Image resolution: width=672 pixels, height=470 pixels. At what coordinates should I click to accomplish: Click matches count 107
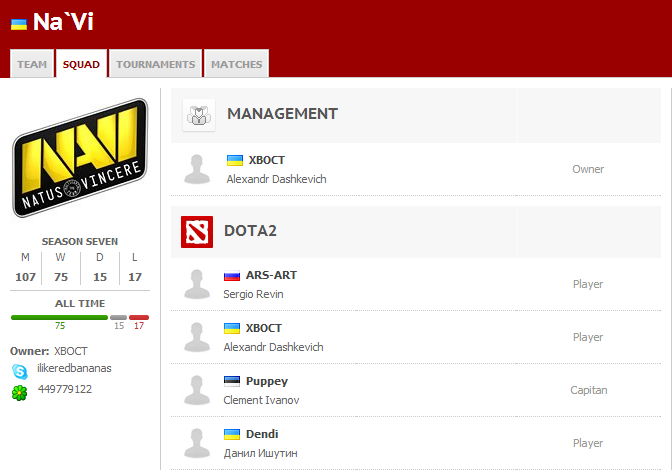point(25,277)
